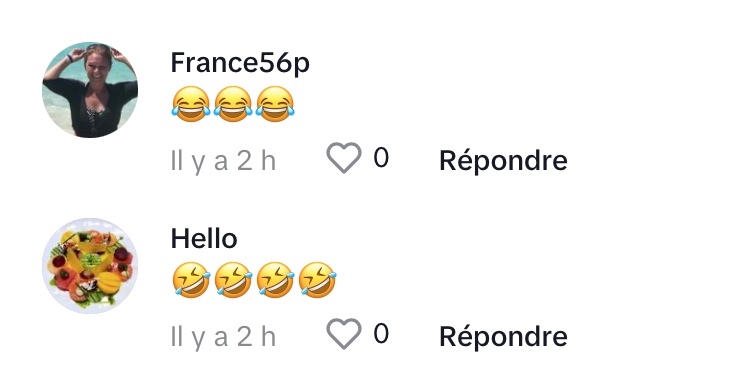
Task: Open Hello's food plate profile picture
Action: pyautogui.click(x=90, y=266)
